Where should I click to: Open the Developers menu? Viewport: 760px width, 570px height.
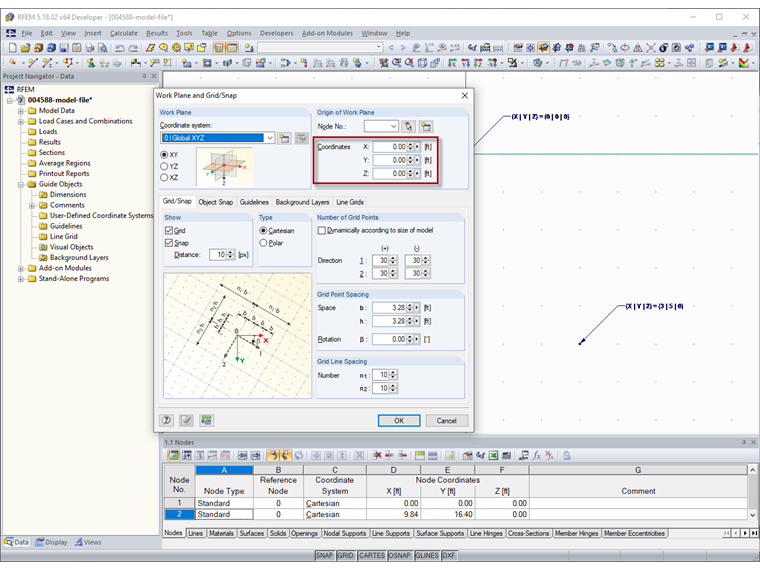[x=276, y=33]
